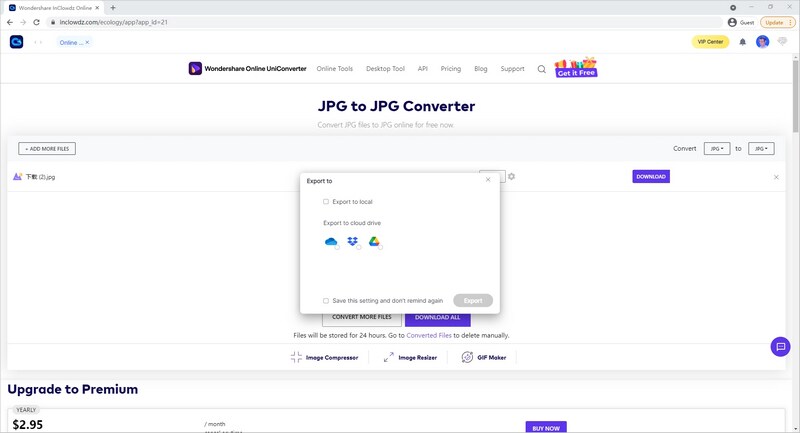Open the Support menu item
The width and height of the screenshot is (800, 433).
(512, 68)
